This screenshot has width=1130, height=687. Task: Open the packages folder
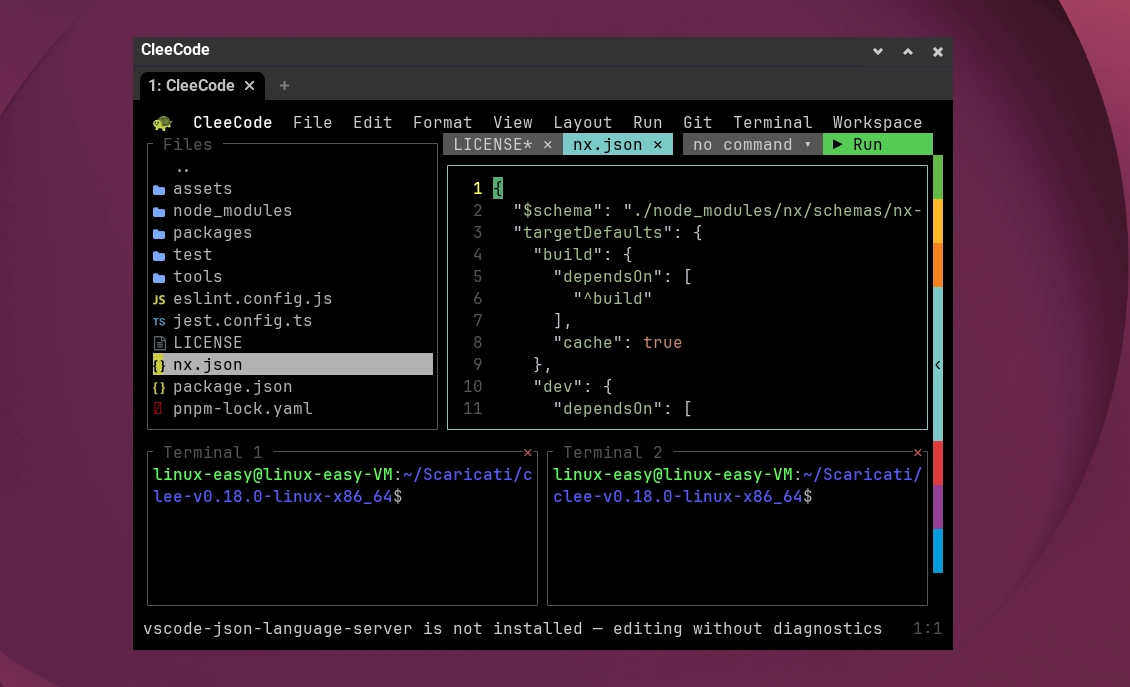coord(203,233)
